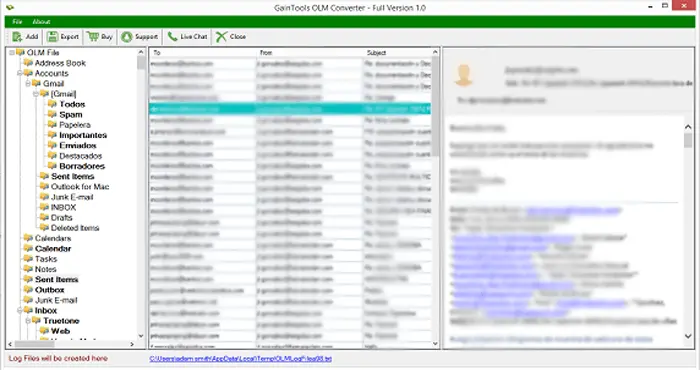Open the OLM File root label
The image size is (700, 370).
[x=42, y=53]
